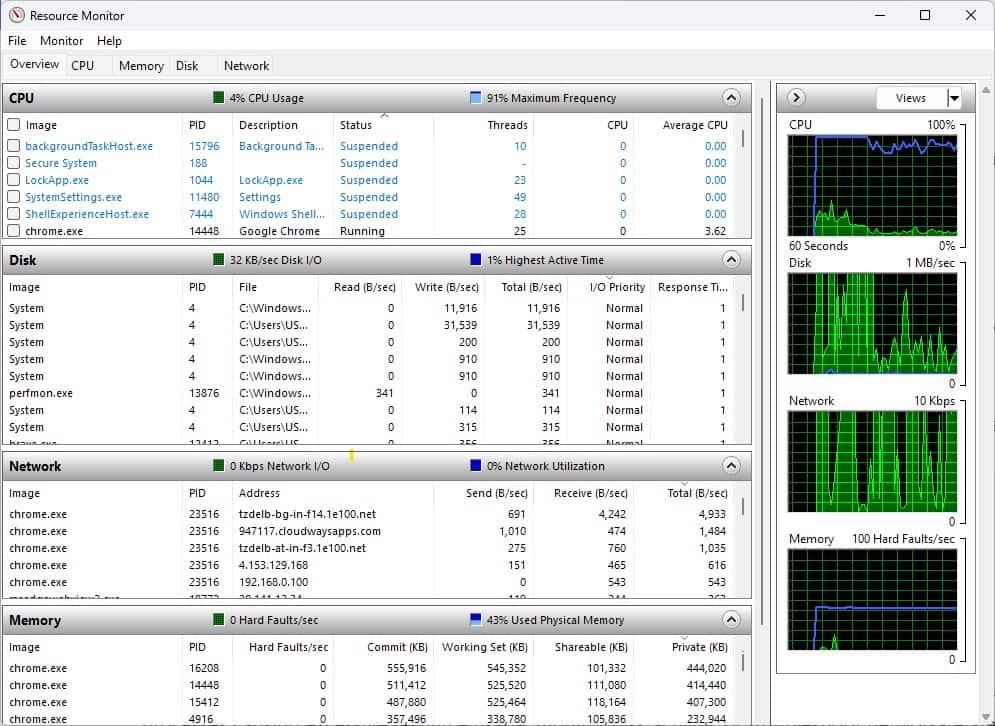Image resolution: width=995 pixels, height=726 pixels.
Task: Click the Views button
Action: coord(911,98)
